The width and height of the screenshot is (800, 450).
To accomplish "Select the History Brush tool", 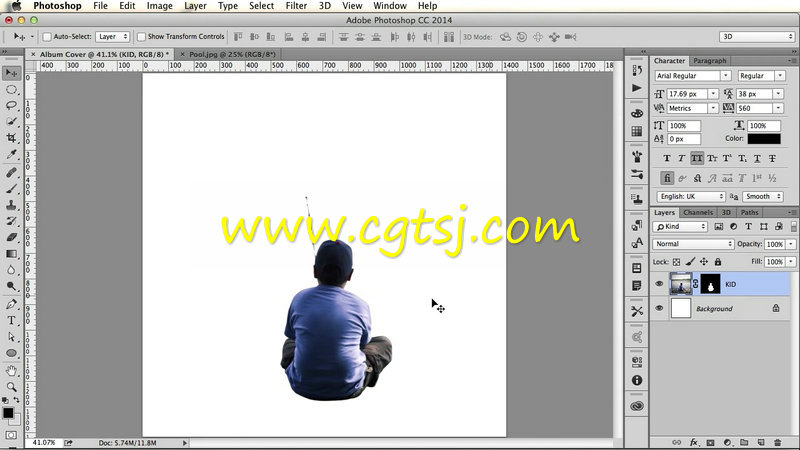I will coord(11,221).
